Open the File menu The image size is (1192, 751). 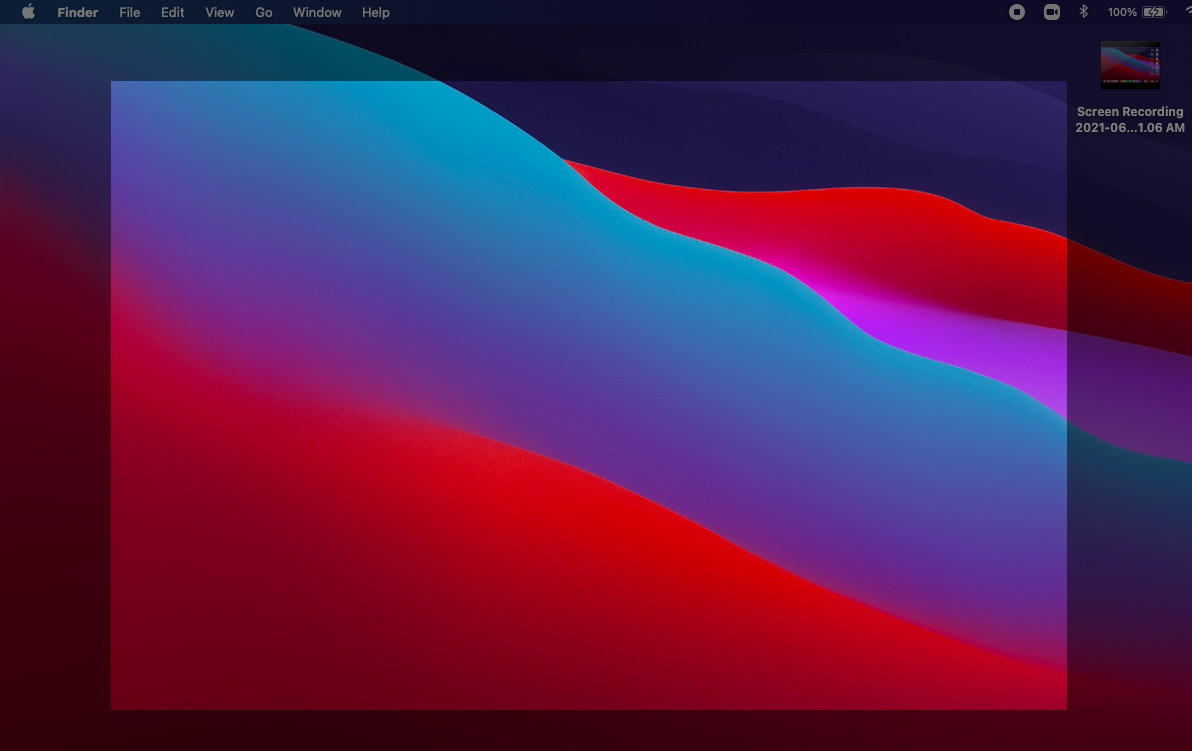click(129, 12)
